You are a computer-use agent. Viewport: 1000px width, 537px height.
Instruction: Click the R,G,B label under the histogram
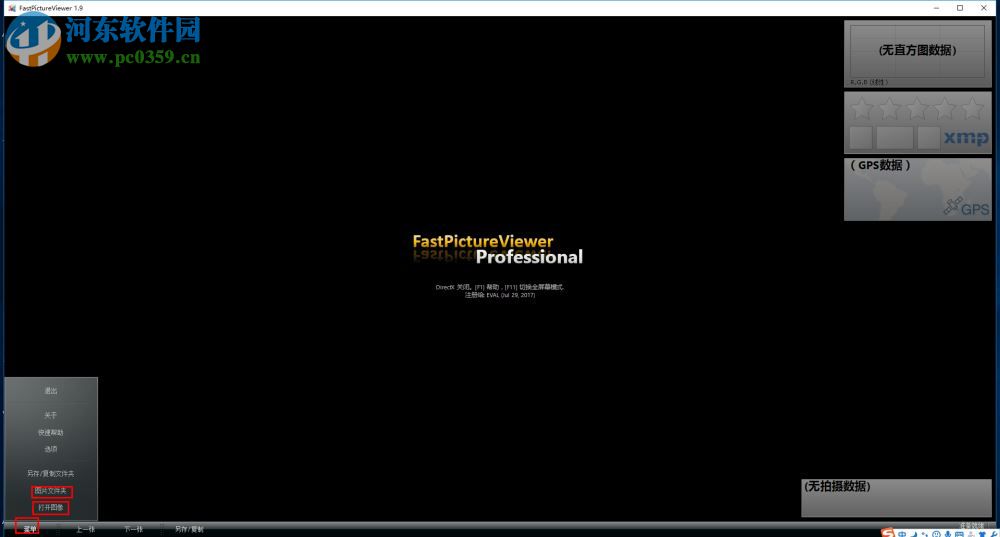tap(869, 82)
